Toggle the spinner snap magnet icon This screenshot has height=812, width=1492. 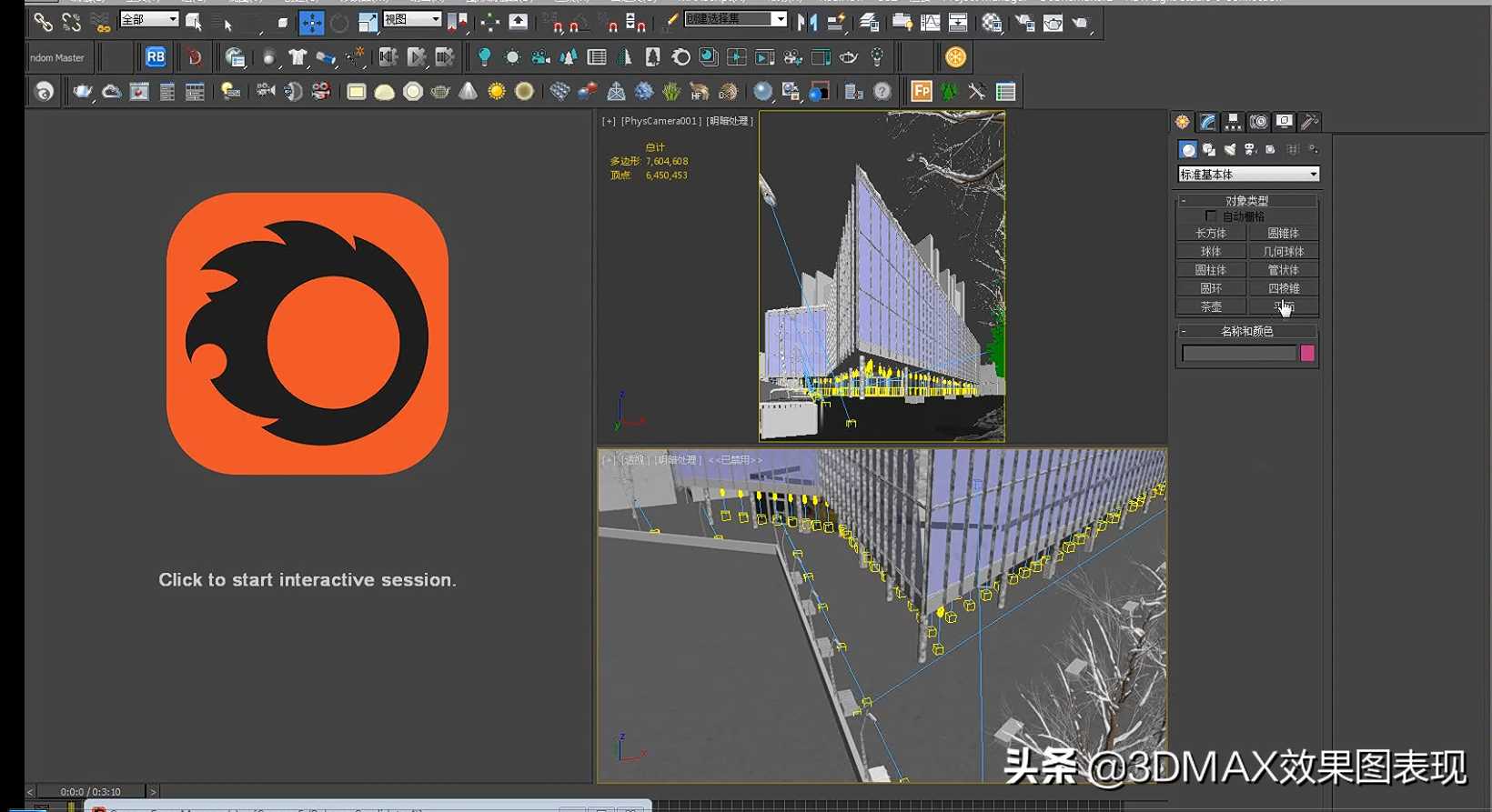(636, 22)
